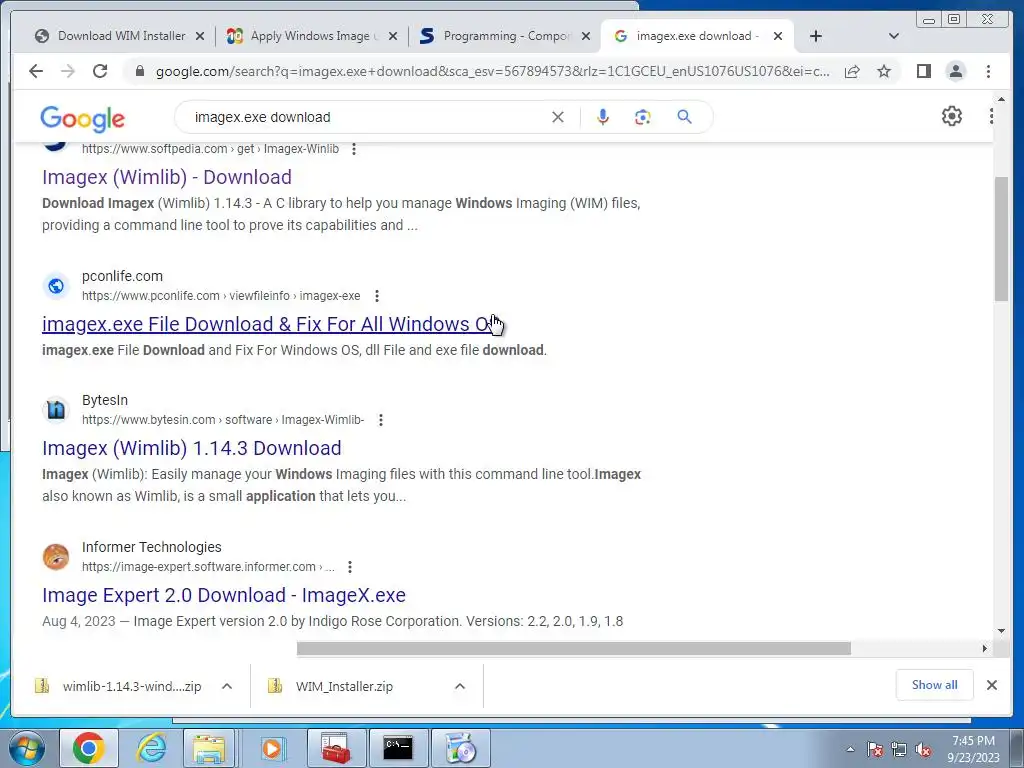Screen dimensions: 1024x768
Task: Go back to previous page
Action: [x=36, y=71]
